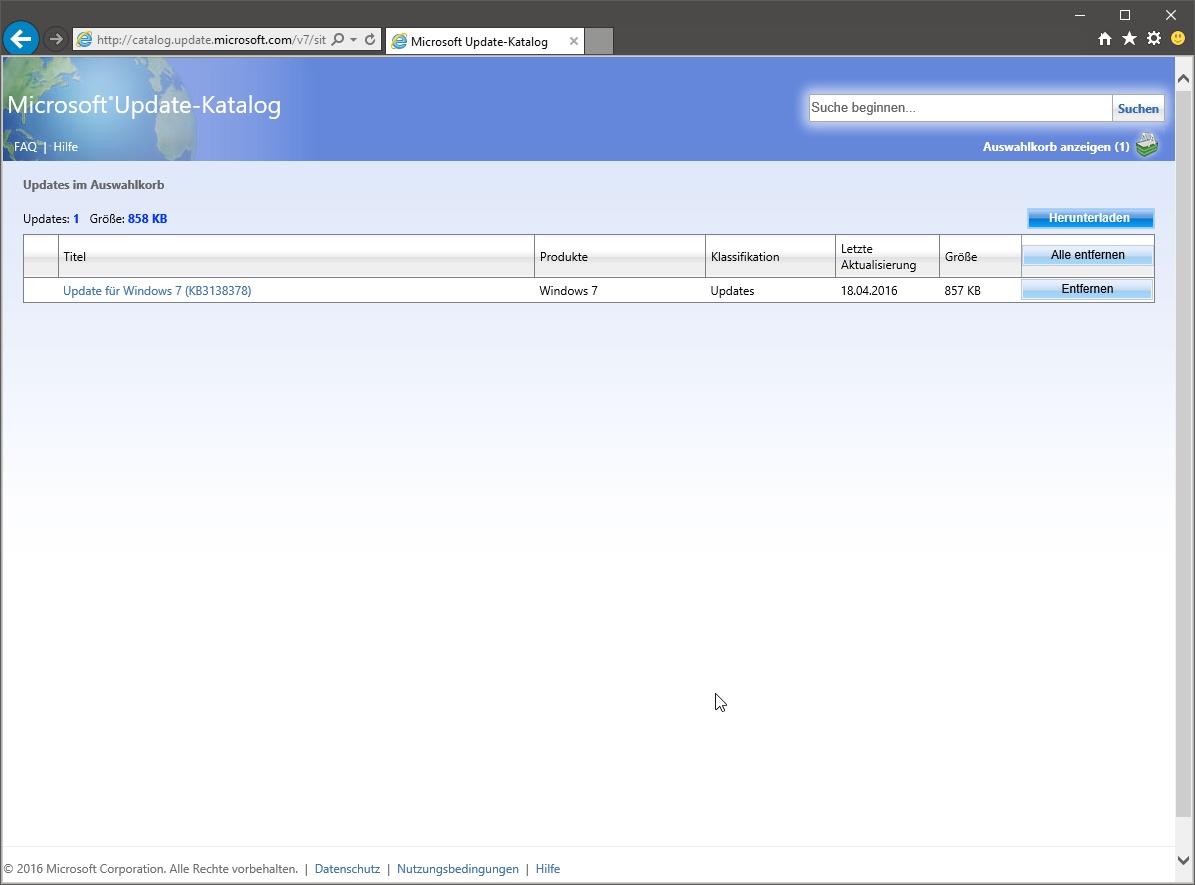This screenshot has width=1195, height=885.
Task: Click the Alle entfernen button
Action: coord(1088,255)
